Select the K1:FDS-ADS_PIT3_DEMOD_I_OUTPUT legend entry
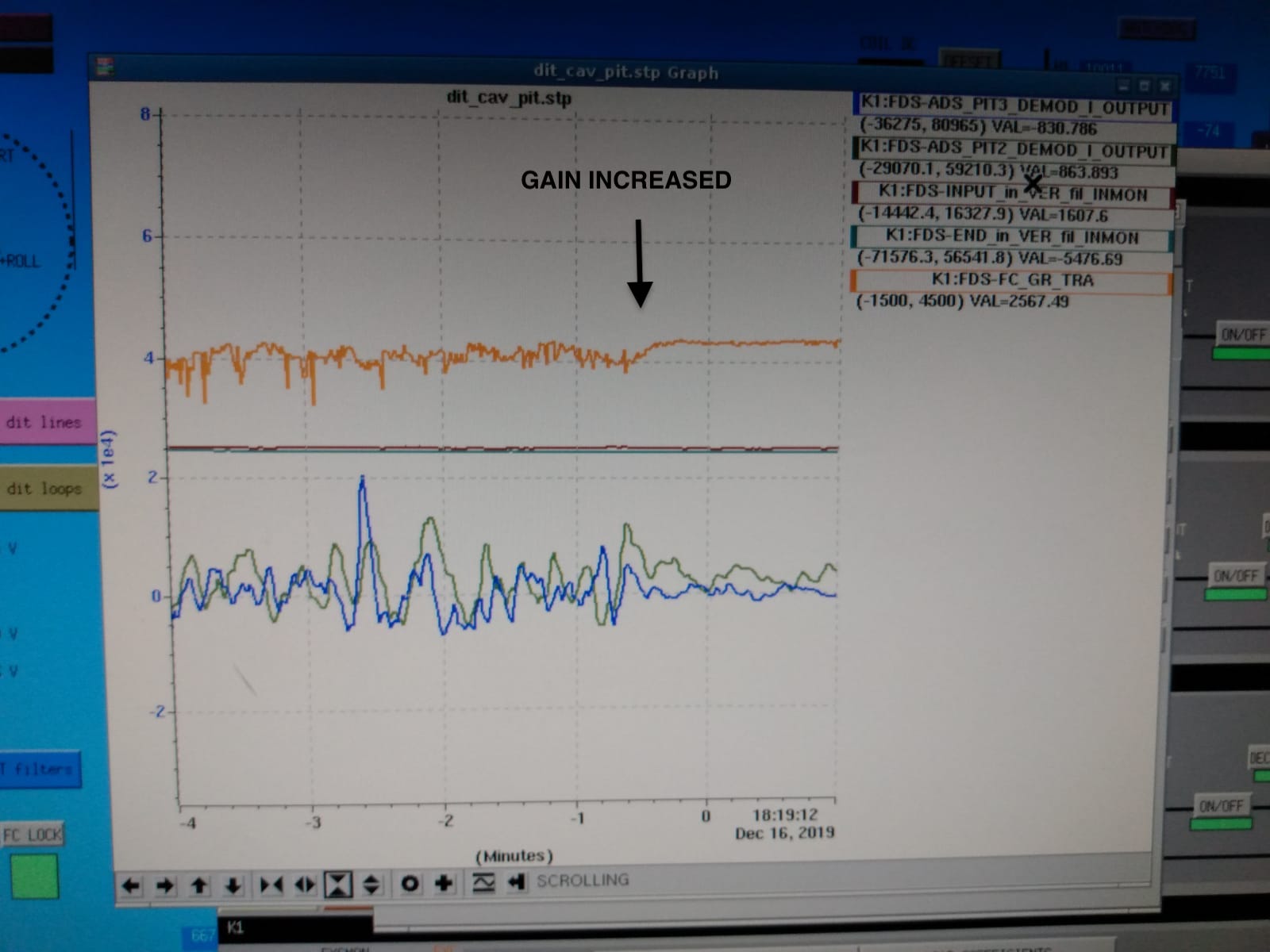 [1014, 106]
